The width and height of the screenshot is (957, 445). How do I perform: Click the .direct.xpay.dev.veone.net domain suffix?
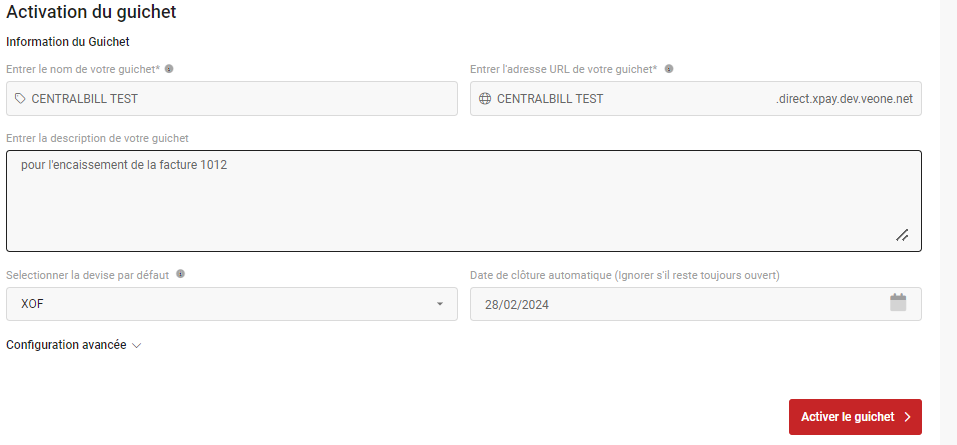(844, 99)
